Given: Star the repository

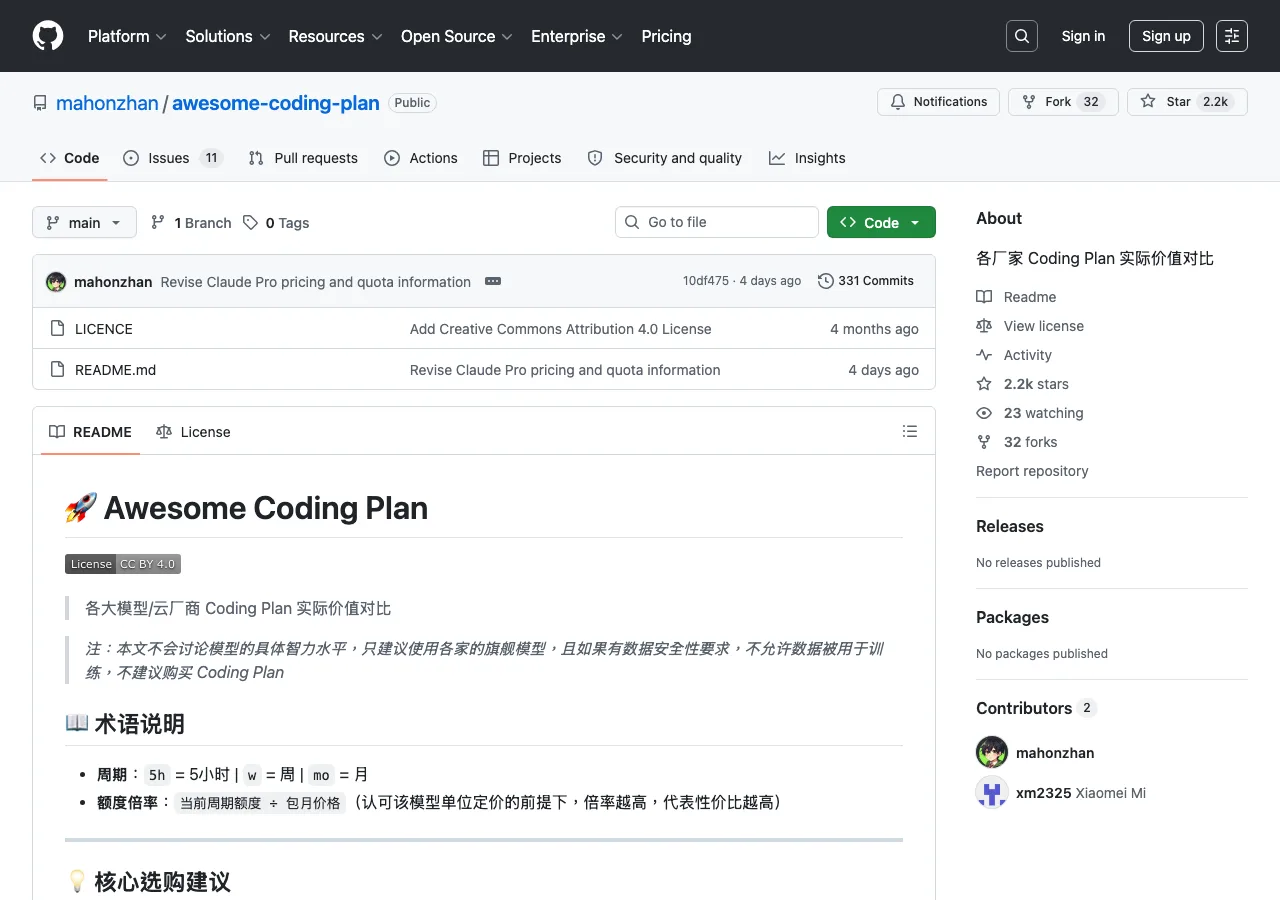Looking at the screenshot, I should tap(1187, 102).
